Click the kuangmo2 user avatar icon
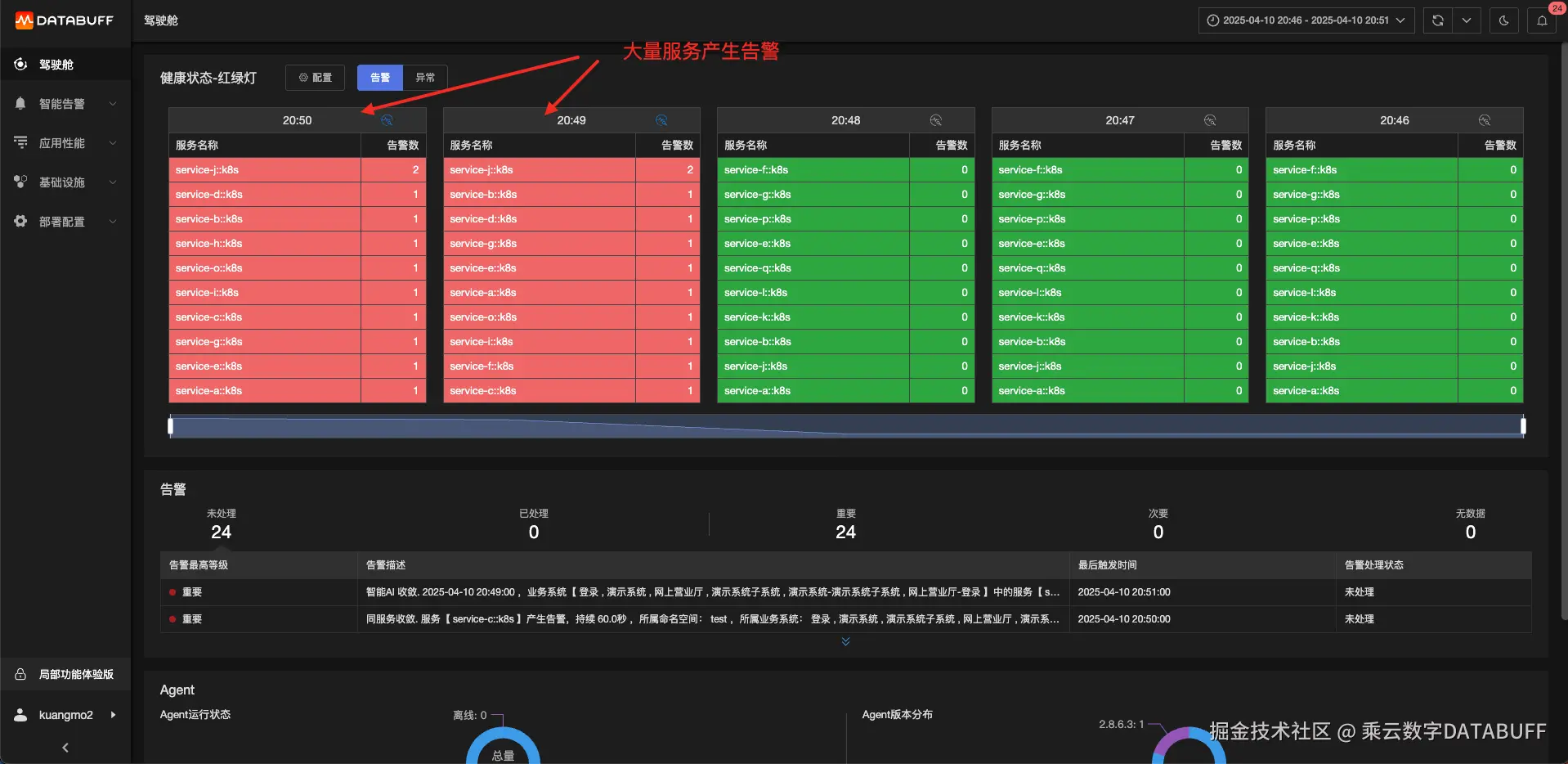This screenshot has width=1568, height=764. pos(20,715)
